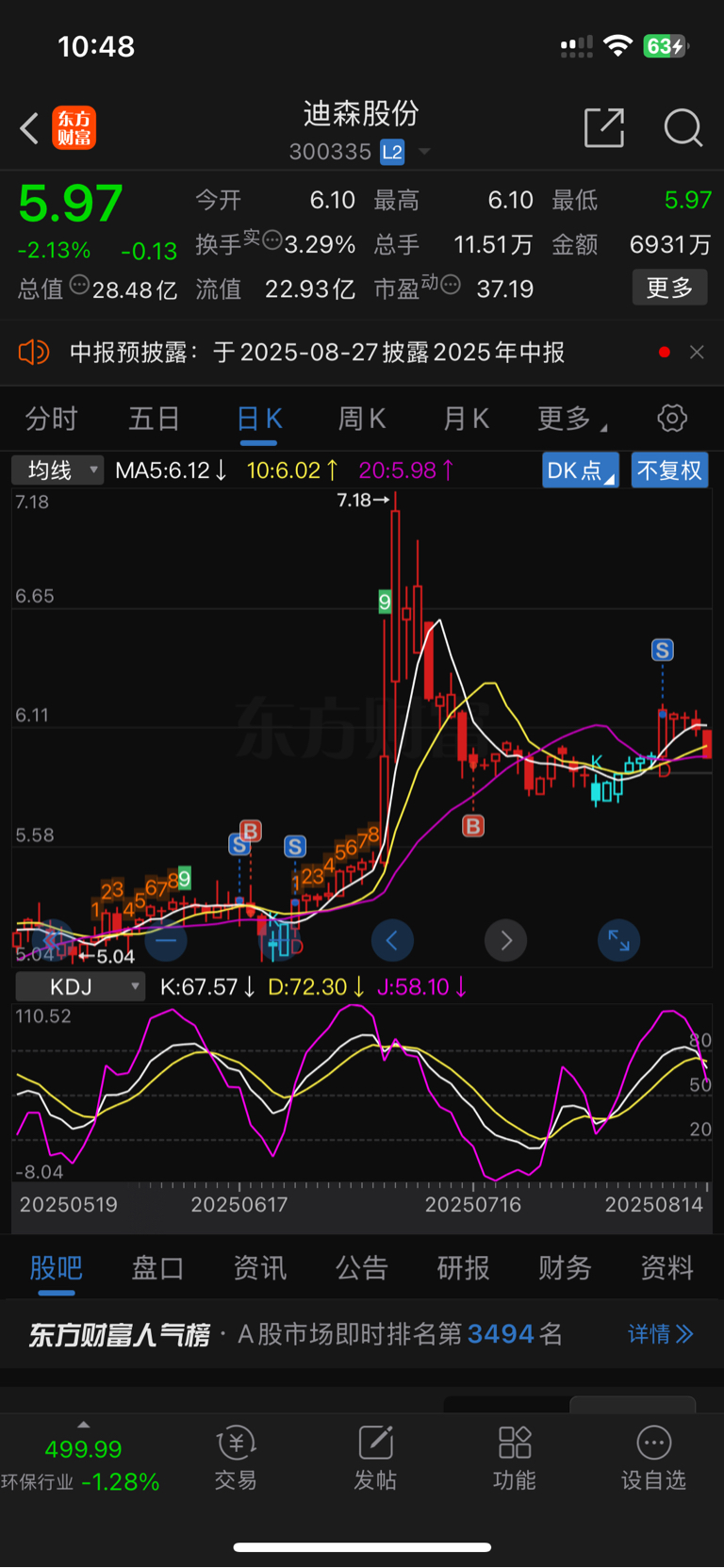Image resolution: width=724 pixels, height=1568 pixels.
Task: Tap the 总值 info circle icon
Action: click(x=78, y=285)
